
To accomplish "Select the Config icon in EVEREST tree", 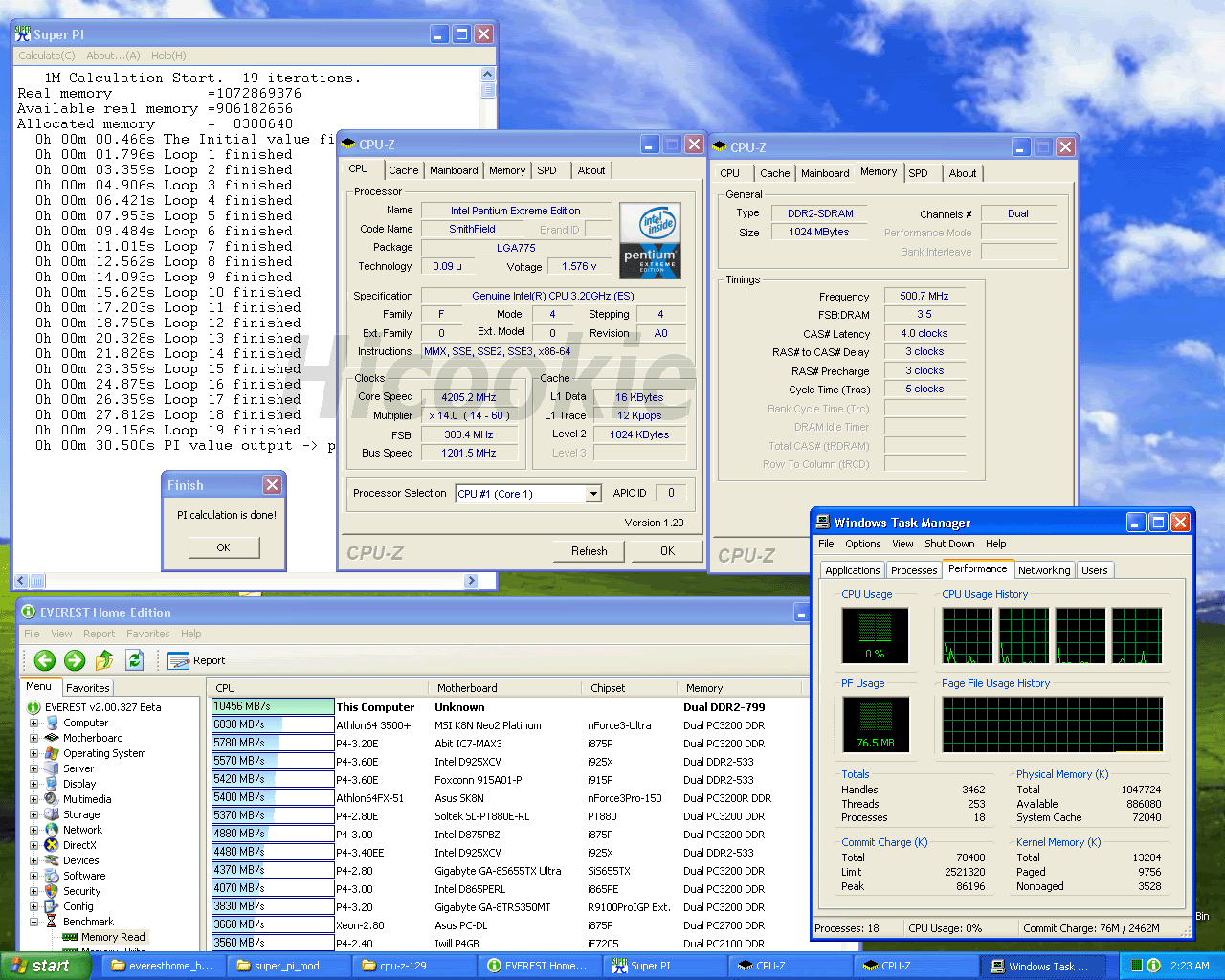I will (x=52, y=906).
